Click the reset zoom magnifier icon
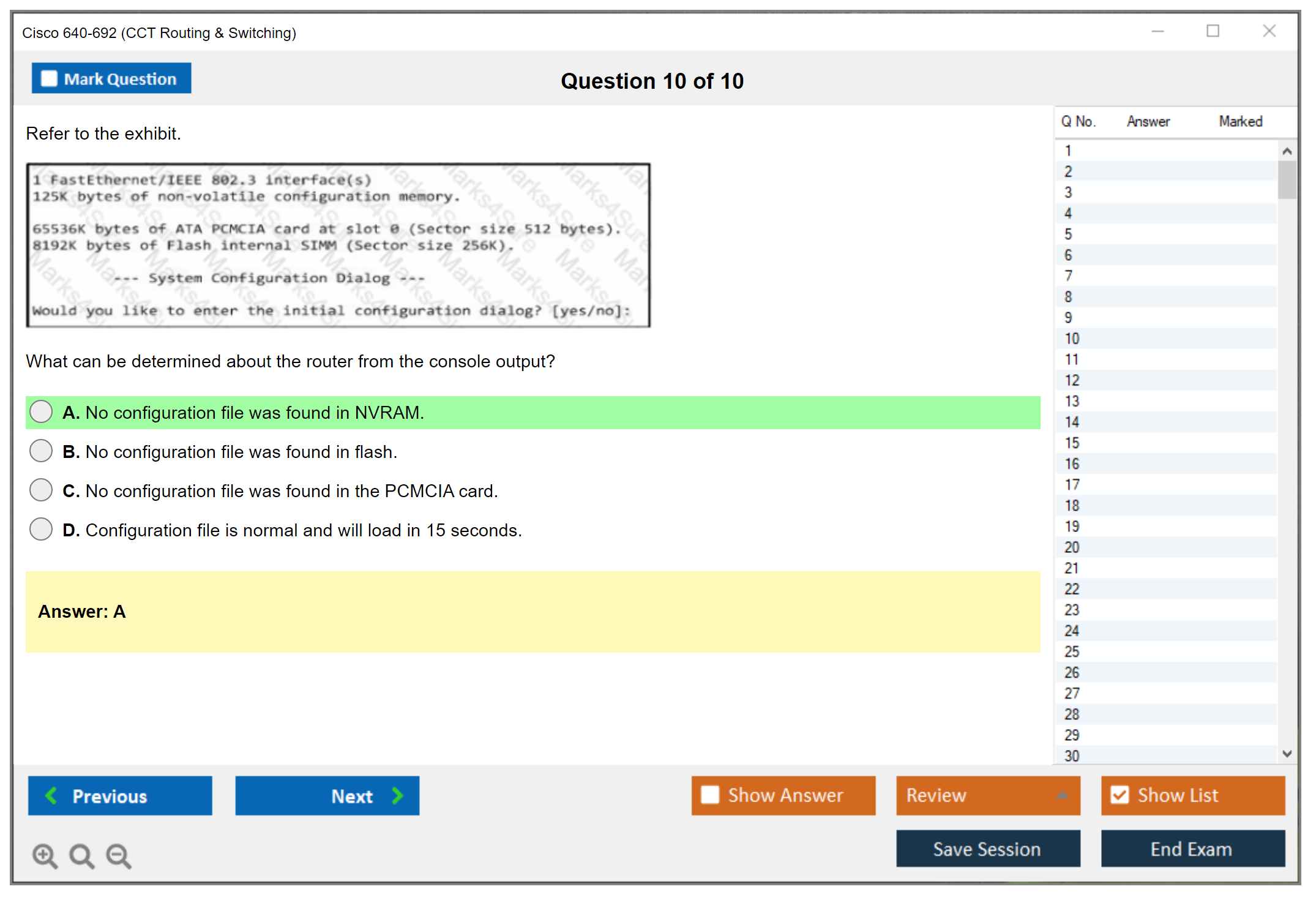 pos(81,855)
